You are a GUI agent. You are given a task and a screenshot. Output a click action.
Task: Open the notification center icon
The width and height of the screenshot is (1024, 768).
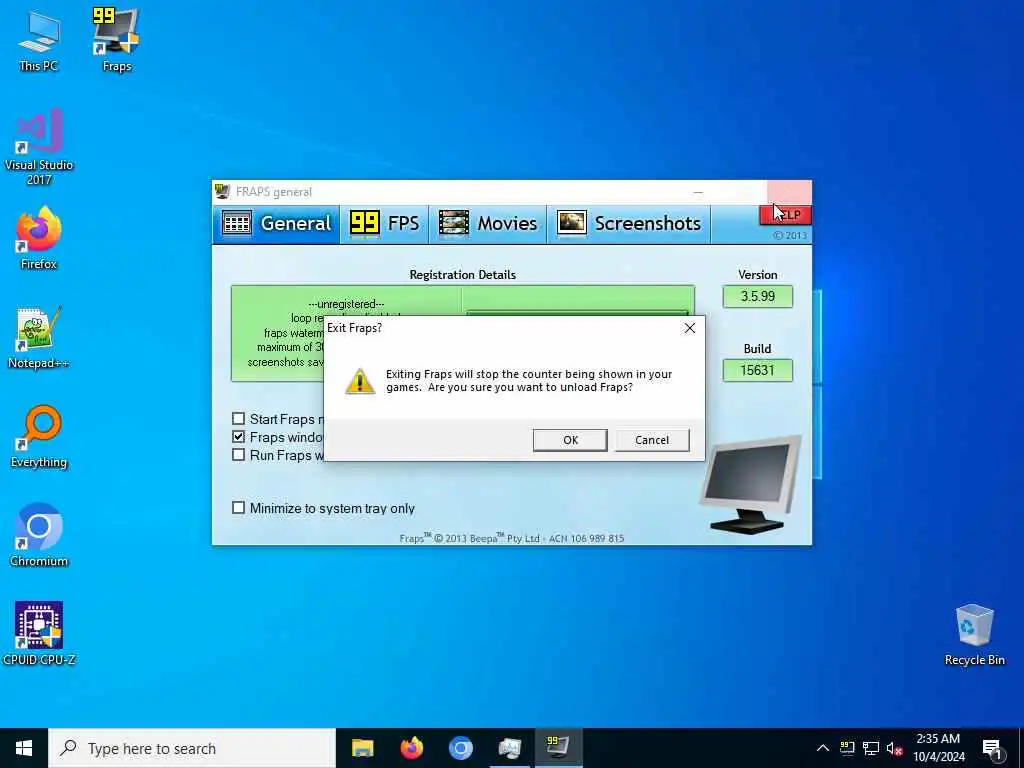coord(993,750)
